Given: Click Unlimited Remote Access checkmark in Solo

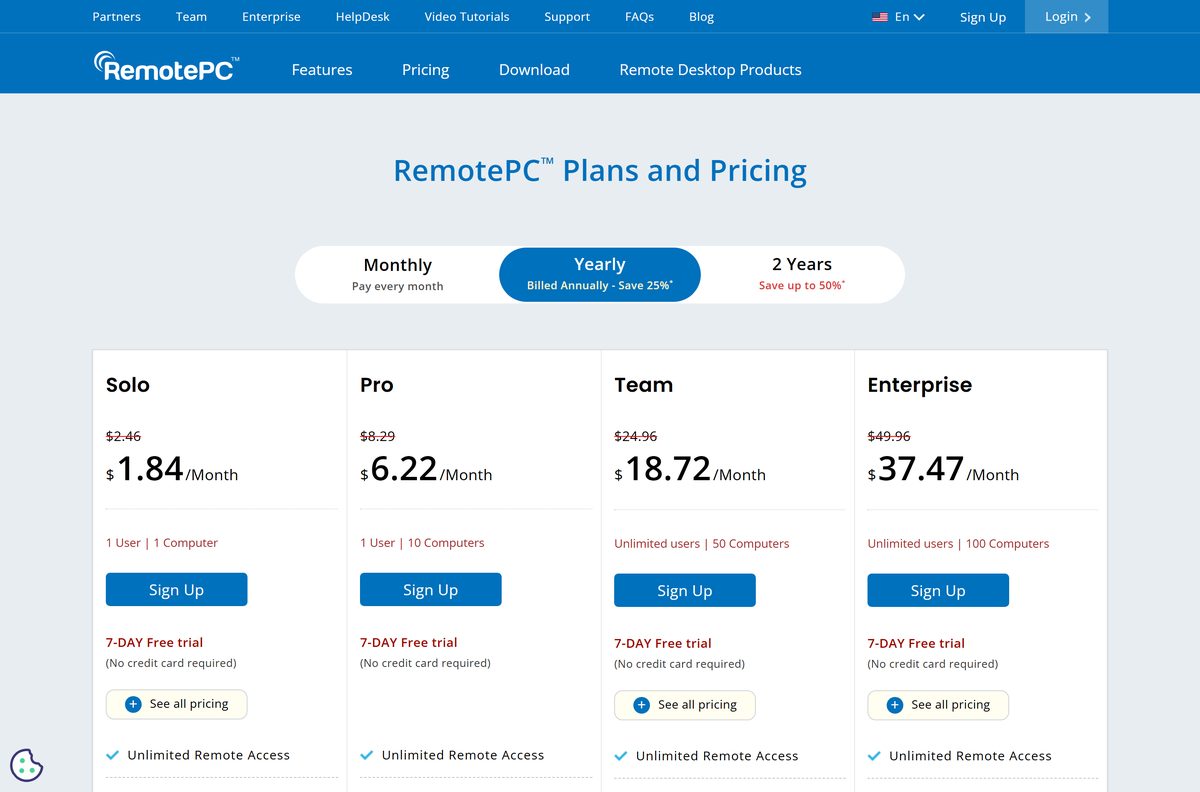Looking at the screenshot, I should (x=113, y=755).
